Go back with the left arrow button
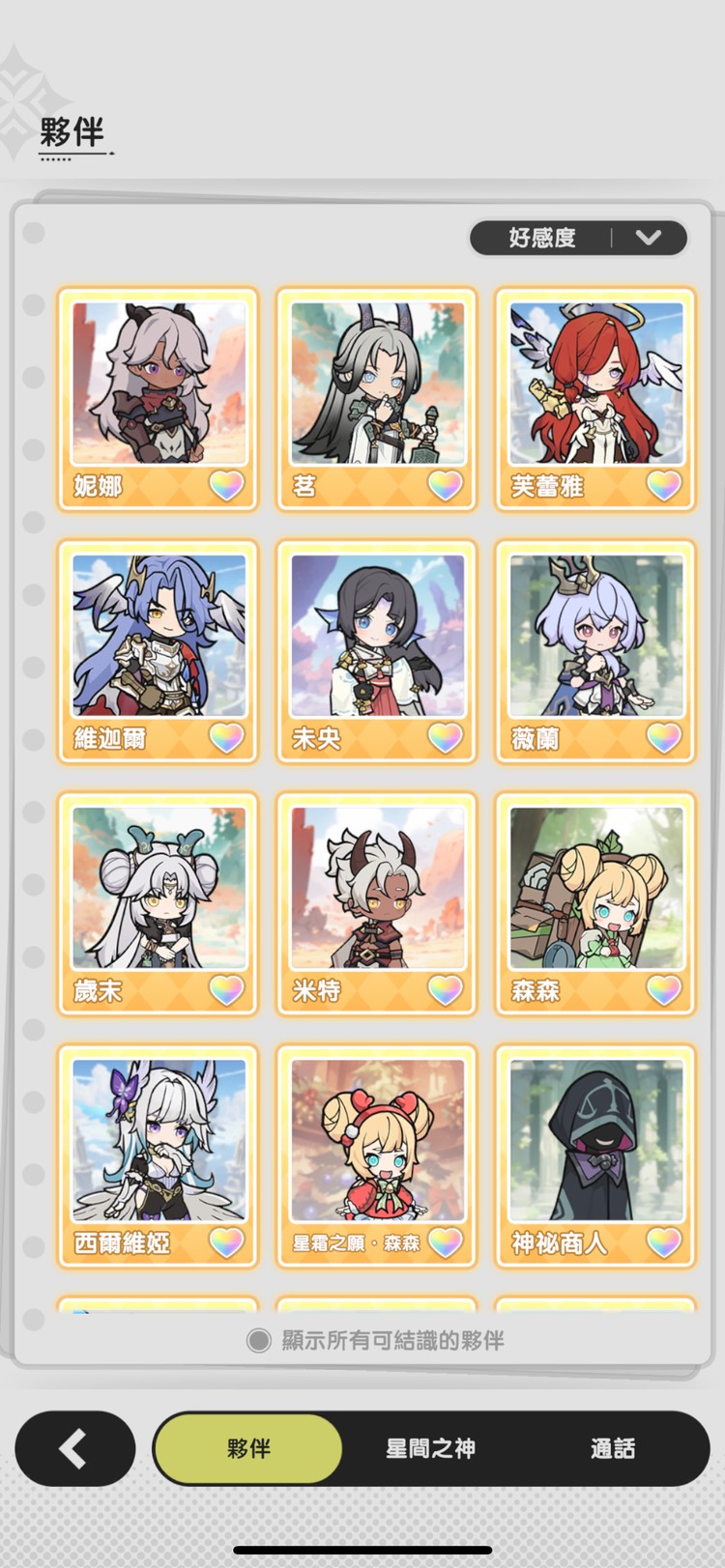Viewport: 725px width, 1568px height. tap(74, 1448)
